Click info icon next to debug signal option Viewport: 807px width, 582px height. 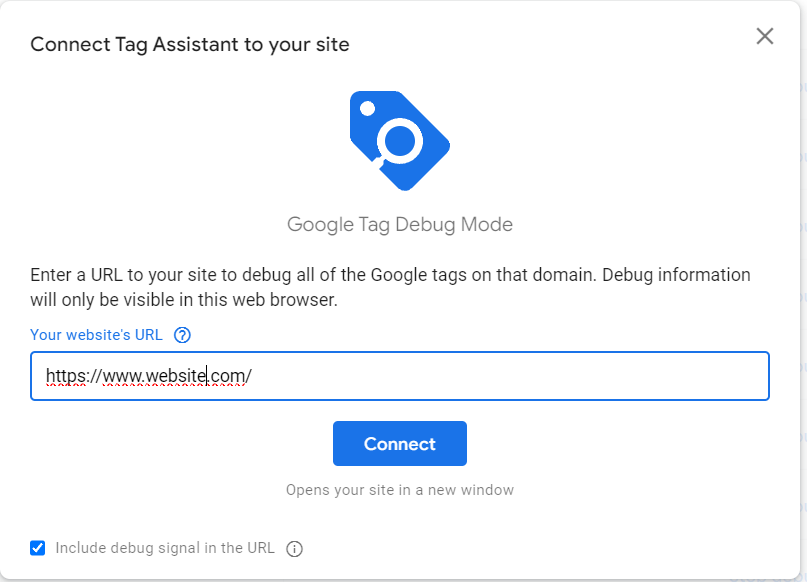pos(294,549)
